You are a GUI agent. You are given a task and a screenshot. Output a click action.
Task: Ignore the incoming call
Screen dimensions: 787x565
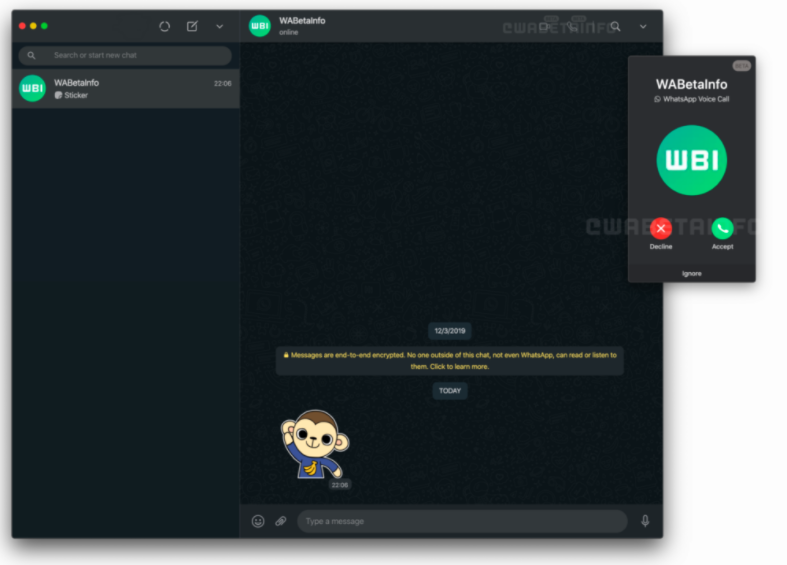[691, 273]
